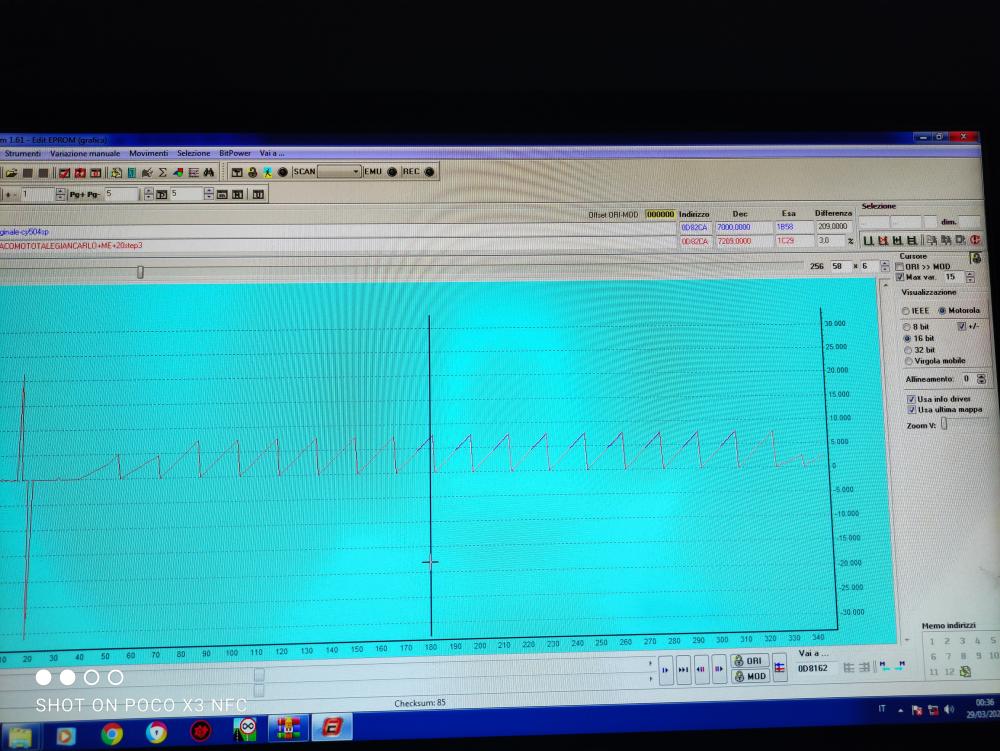Click the WinRAR icon in taskbar
This screenshot has width=1000, height=751.
(x=288, y=730)
